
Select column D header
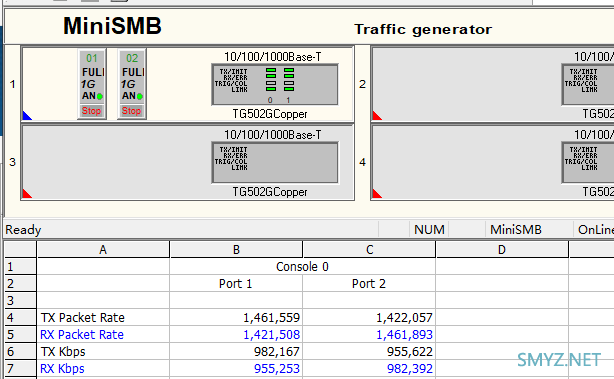502,249
